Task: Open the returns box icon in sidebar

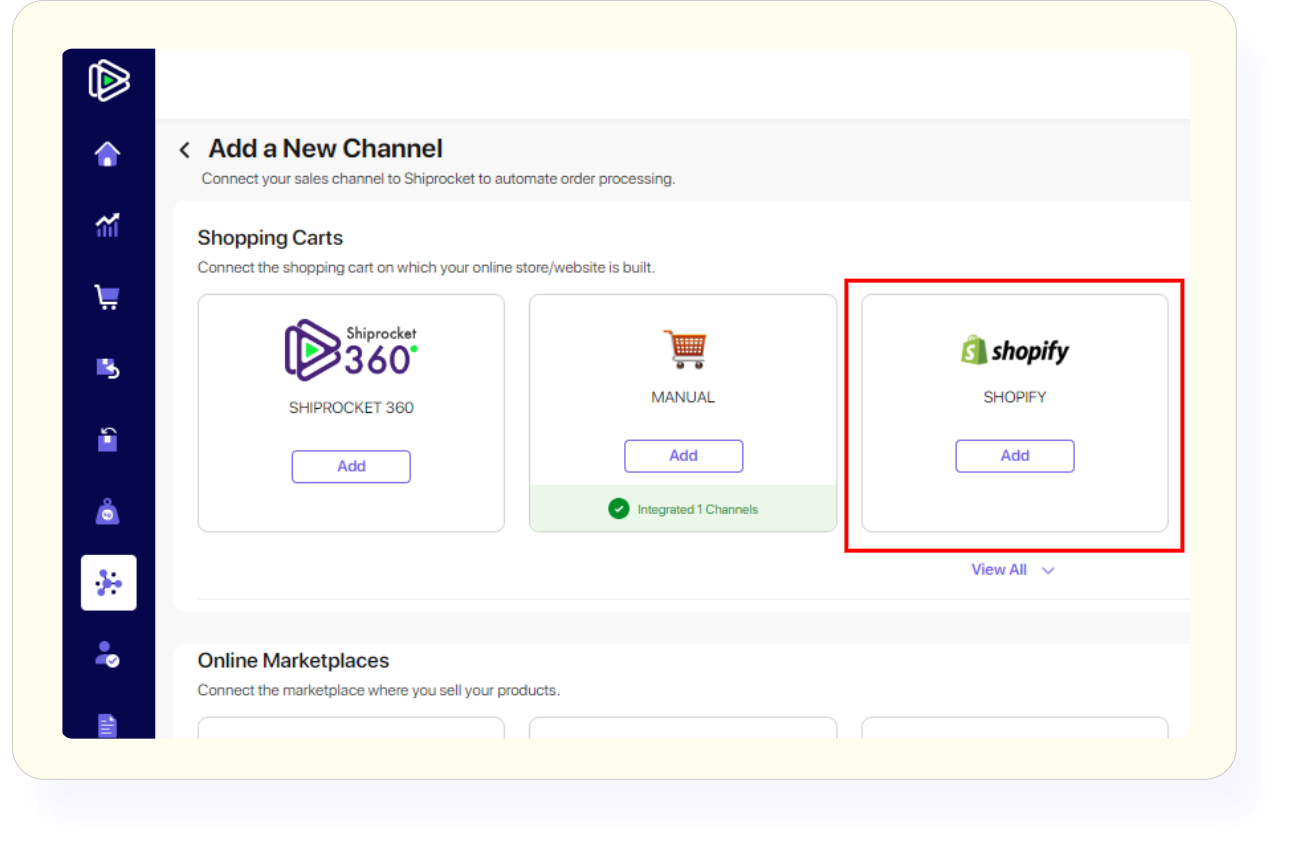Action: tap(108, 368)
